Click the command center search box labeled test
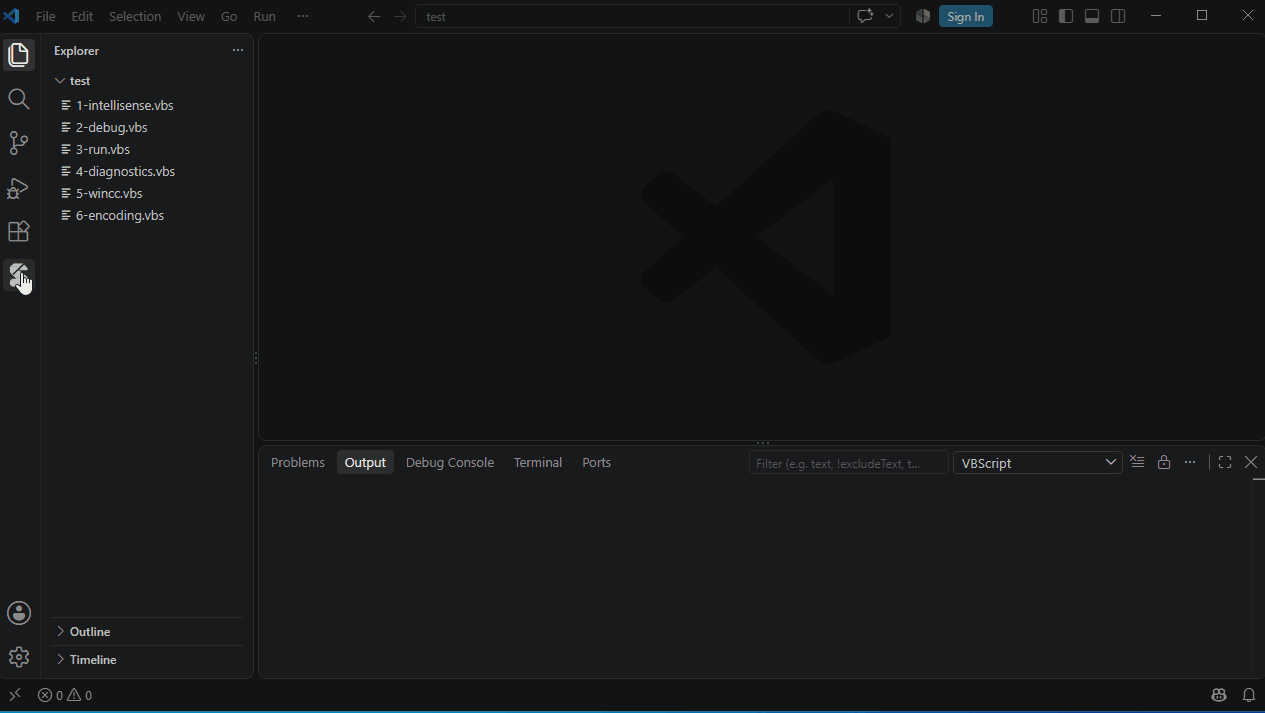The height and width of the screenshot is (713, 1265). 632,16
